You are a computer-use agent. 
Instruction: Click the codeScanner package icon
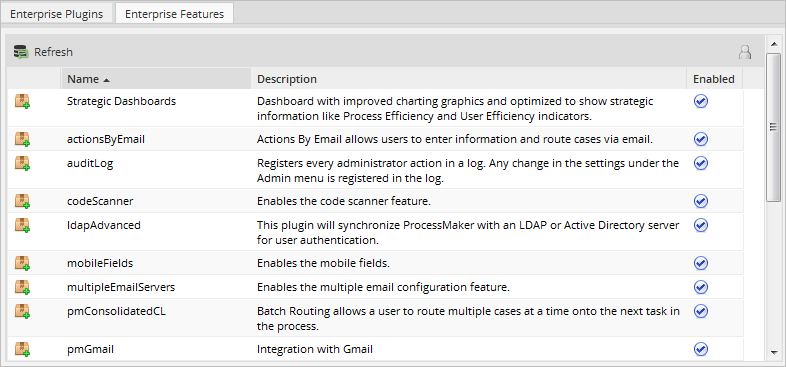coord(22,202)
